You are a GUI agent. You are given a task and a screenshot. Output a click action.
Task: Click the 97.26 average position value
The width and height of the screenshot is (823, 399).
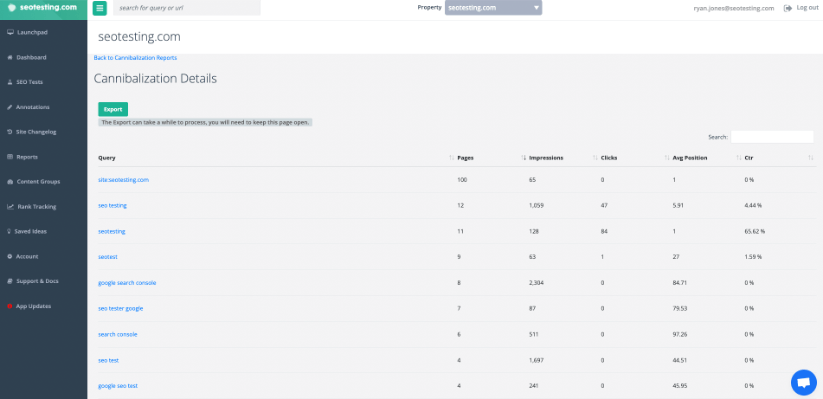(x=680, y=334)
